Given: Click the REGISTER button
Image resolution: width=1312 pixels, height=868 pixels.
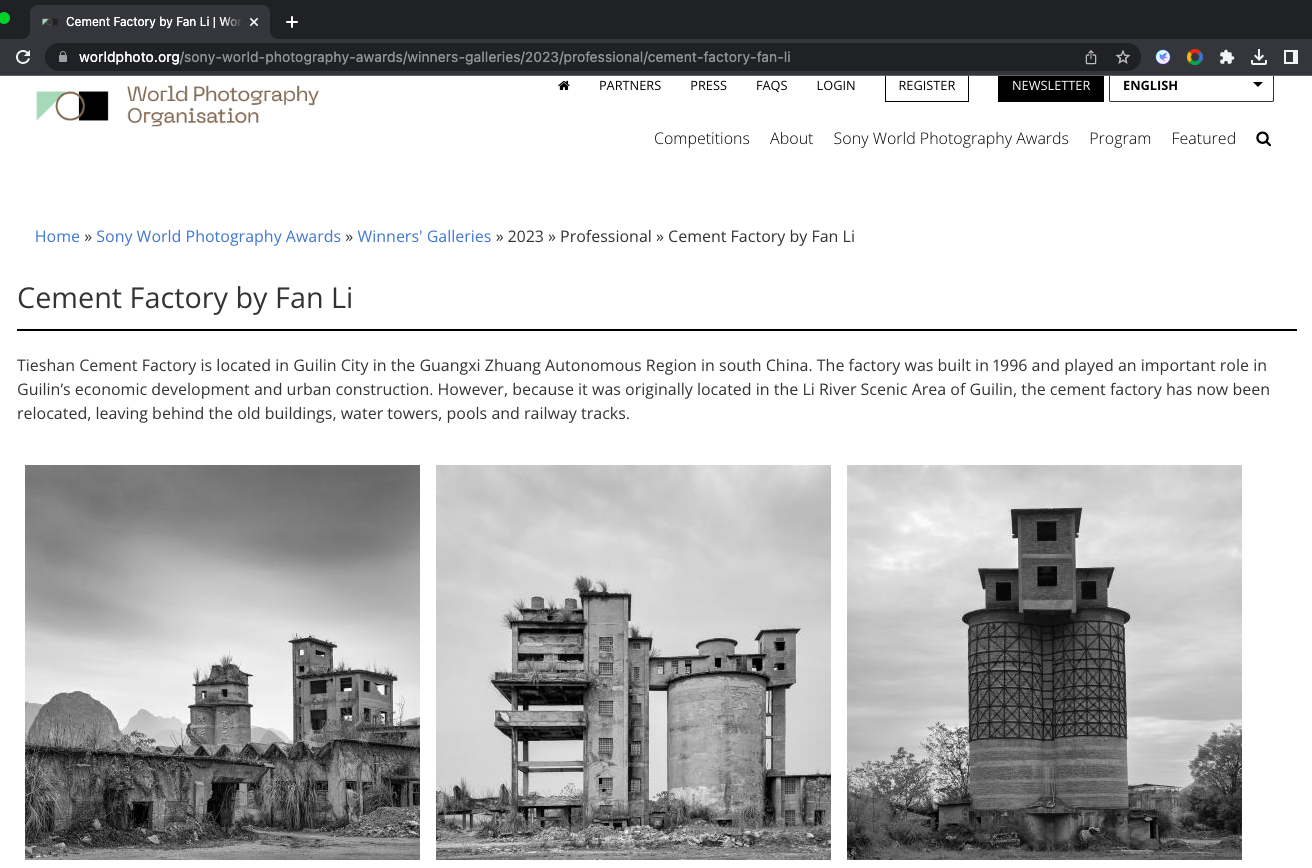Looking at the screenshot, I should 926,86.
